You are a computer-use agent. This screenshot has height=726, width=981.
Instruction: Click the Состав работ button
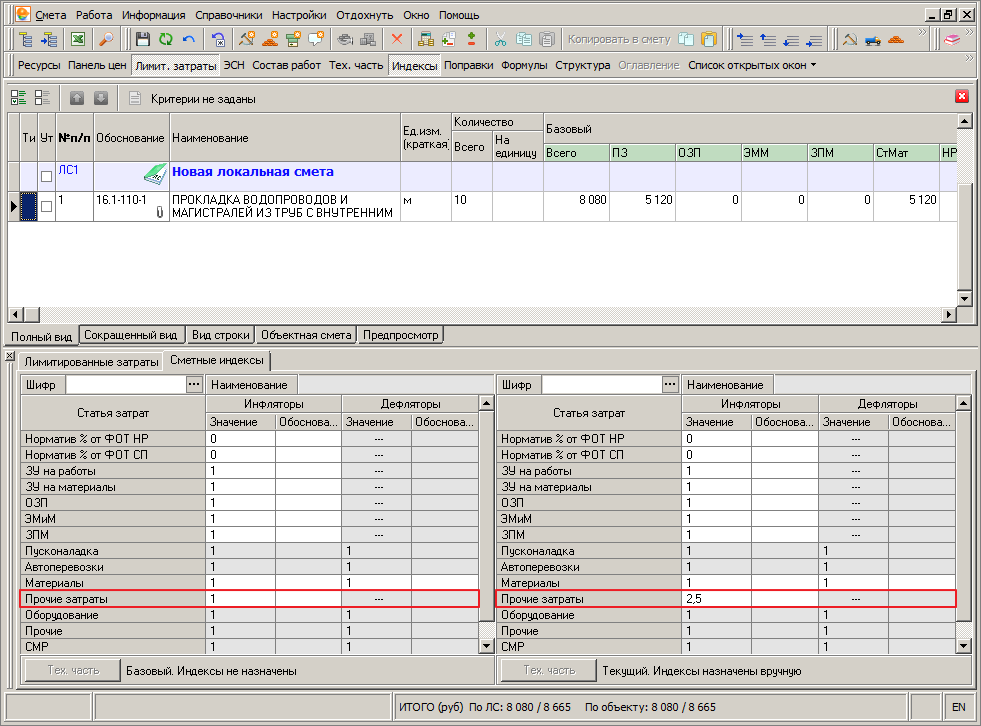click(x=287, y=65)
